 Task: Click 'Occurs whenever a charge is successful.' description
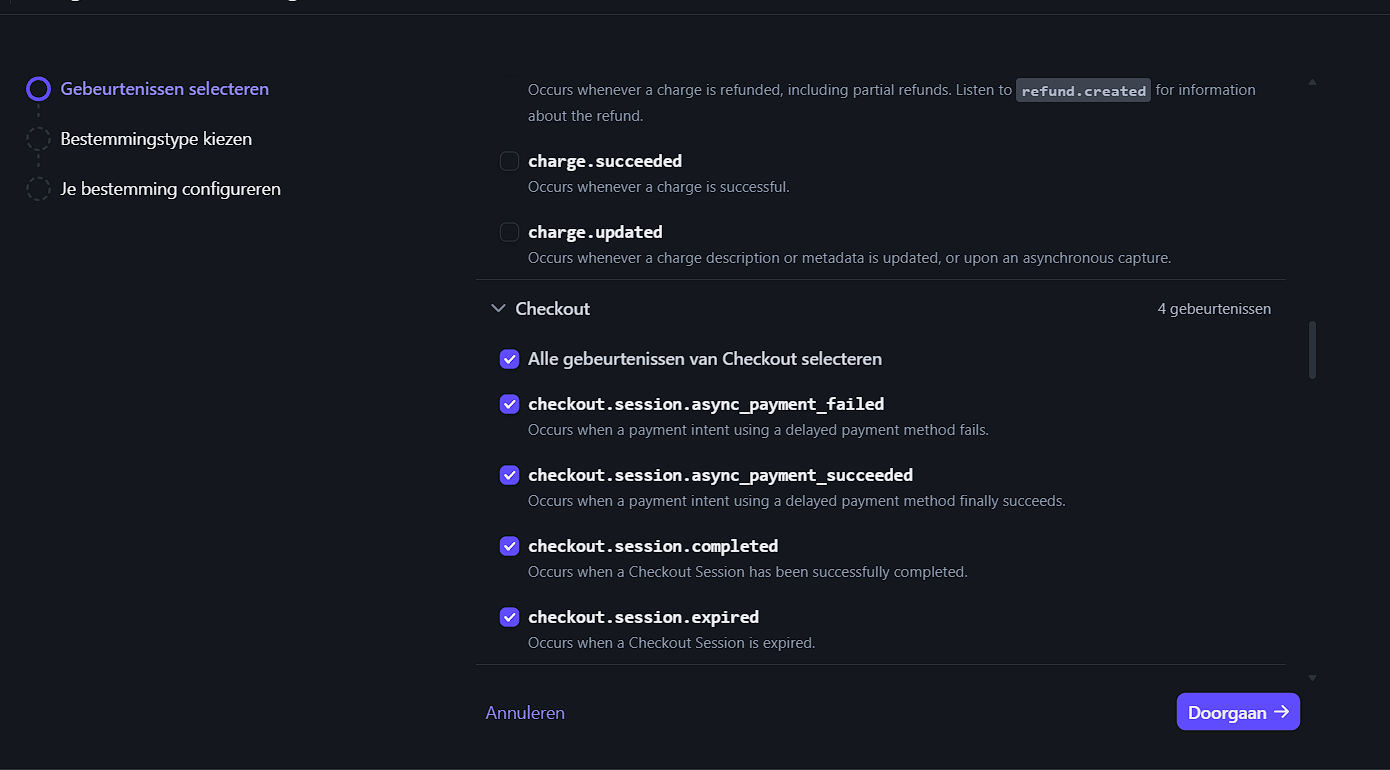point(659,187)
